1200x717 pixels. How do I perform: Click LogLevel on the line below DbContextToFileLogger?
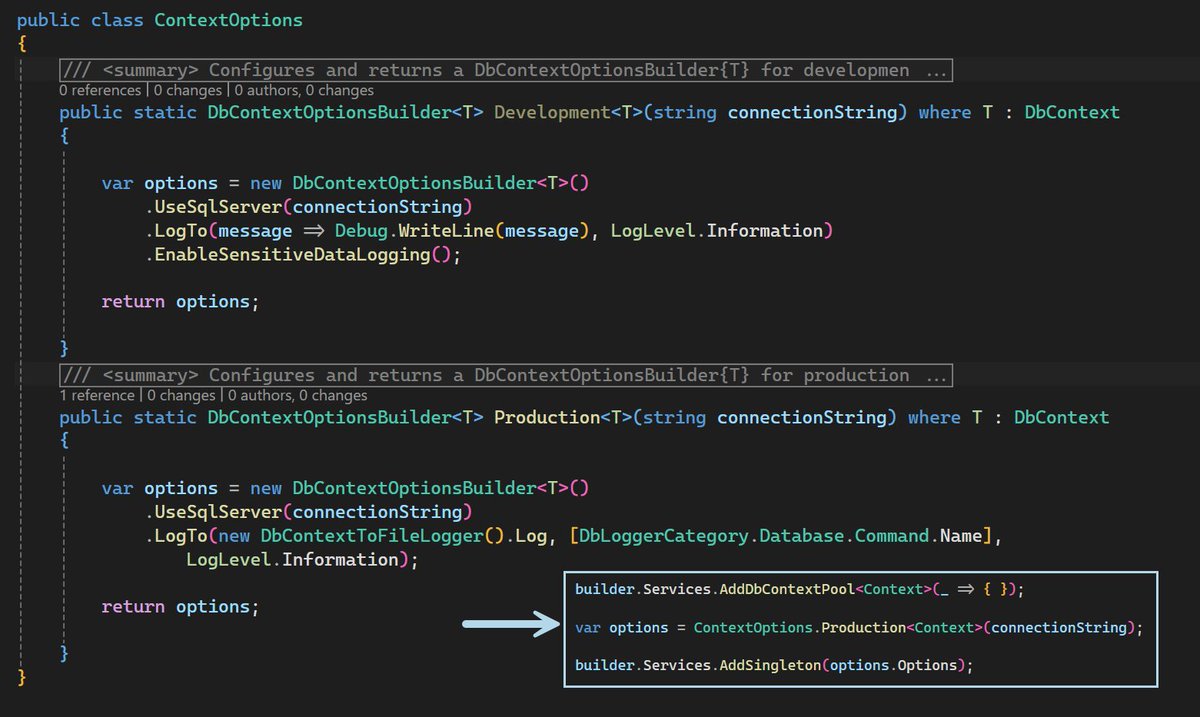pos(228,559)
